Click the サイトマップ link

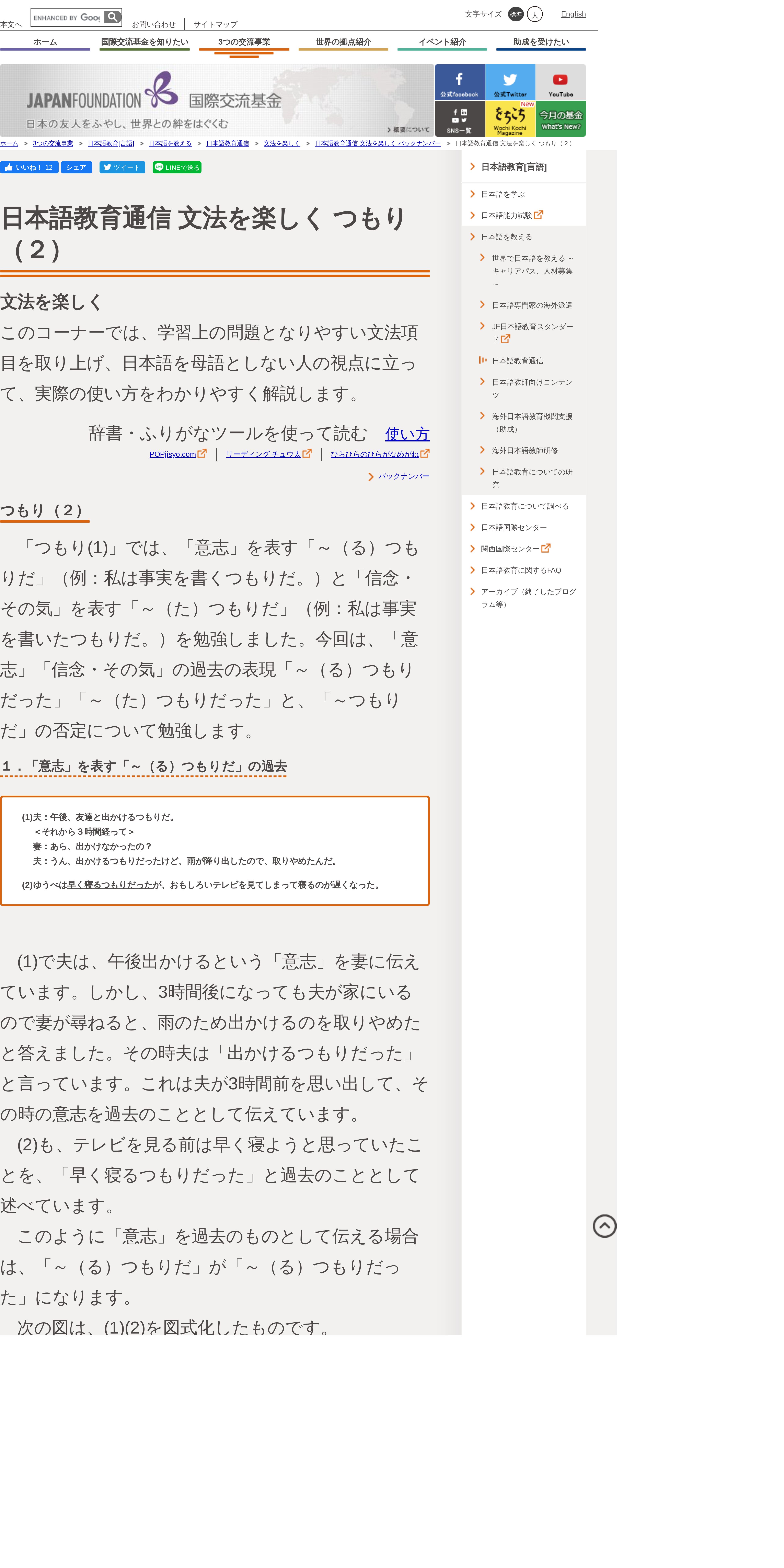[216, 24]
